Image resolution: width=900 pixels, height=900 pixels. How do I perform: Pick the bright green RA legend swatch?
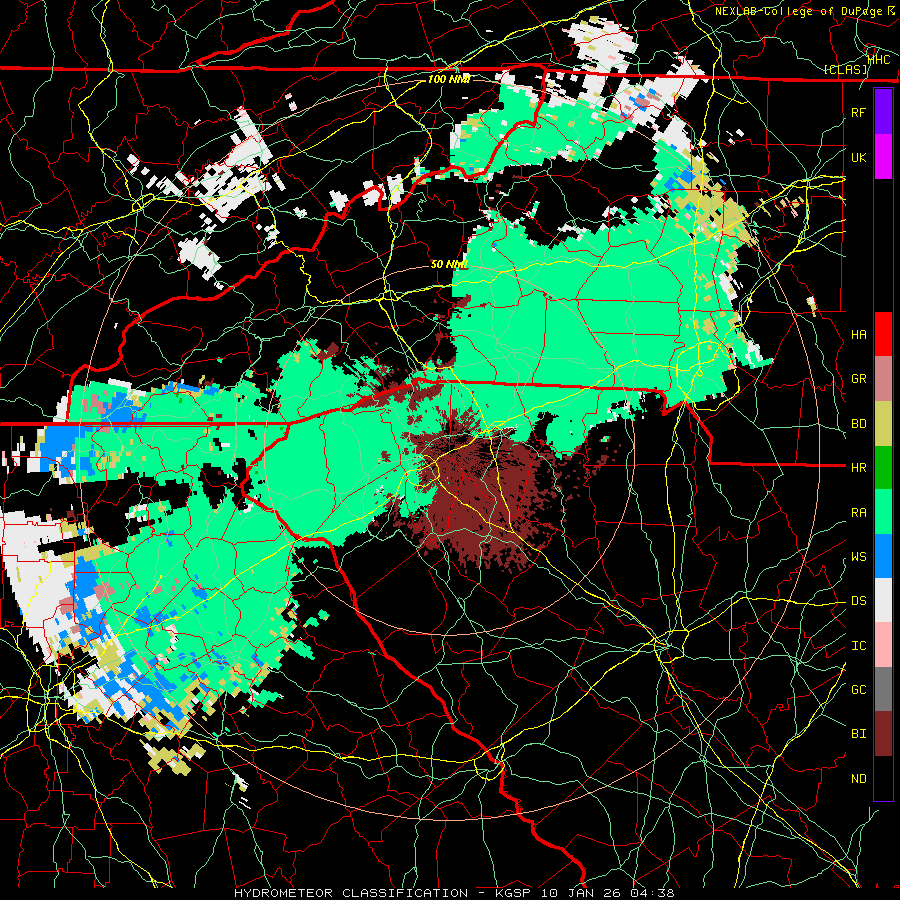click(x=883, y=512)
